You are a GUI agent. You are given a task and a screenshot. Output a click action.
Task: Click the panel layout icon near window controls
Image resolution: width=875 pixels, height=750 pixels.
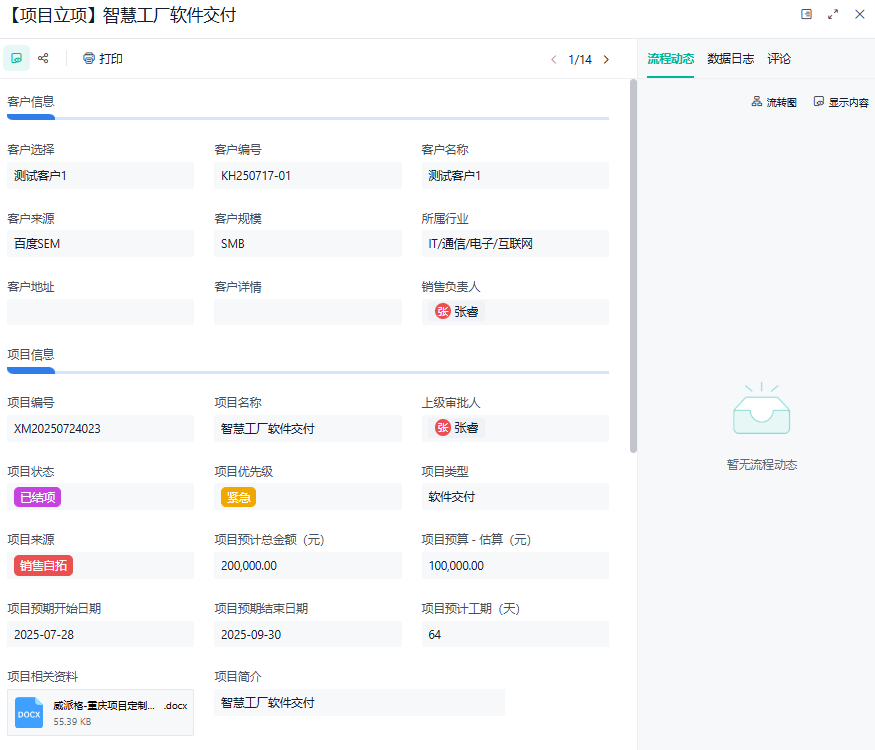[808, 14]
